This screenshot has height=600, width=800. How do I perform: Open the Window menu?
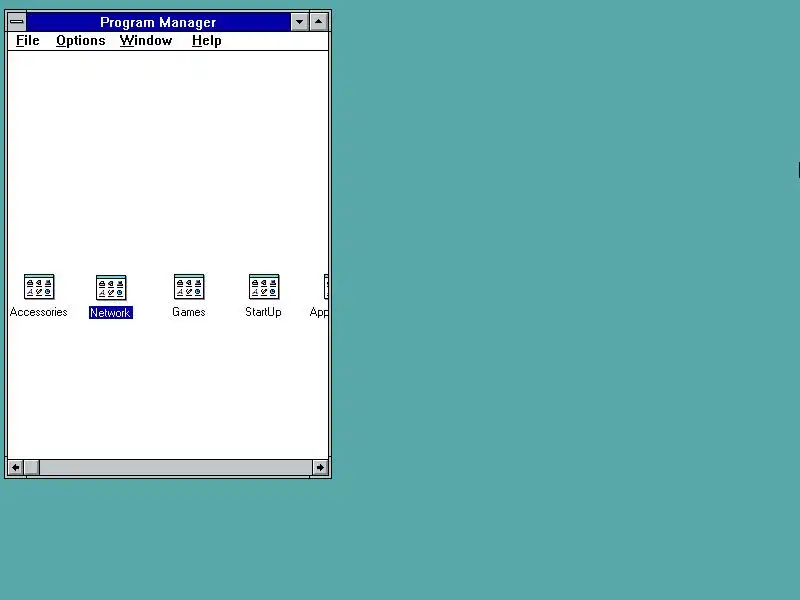coord(146,41)
